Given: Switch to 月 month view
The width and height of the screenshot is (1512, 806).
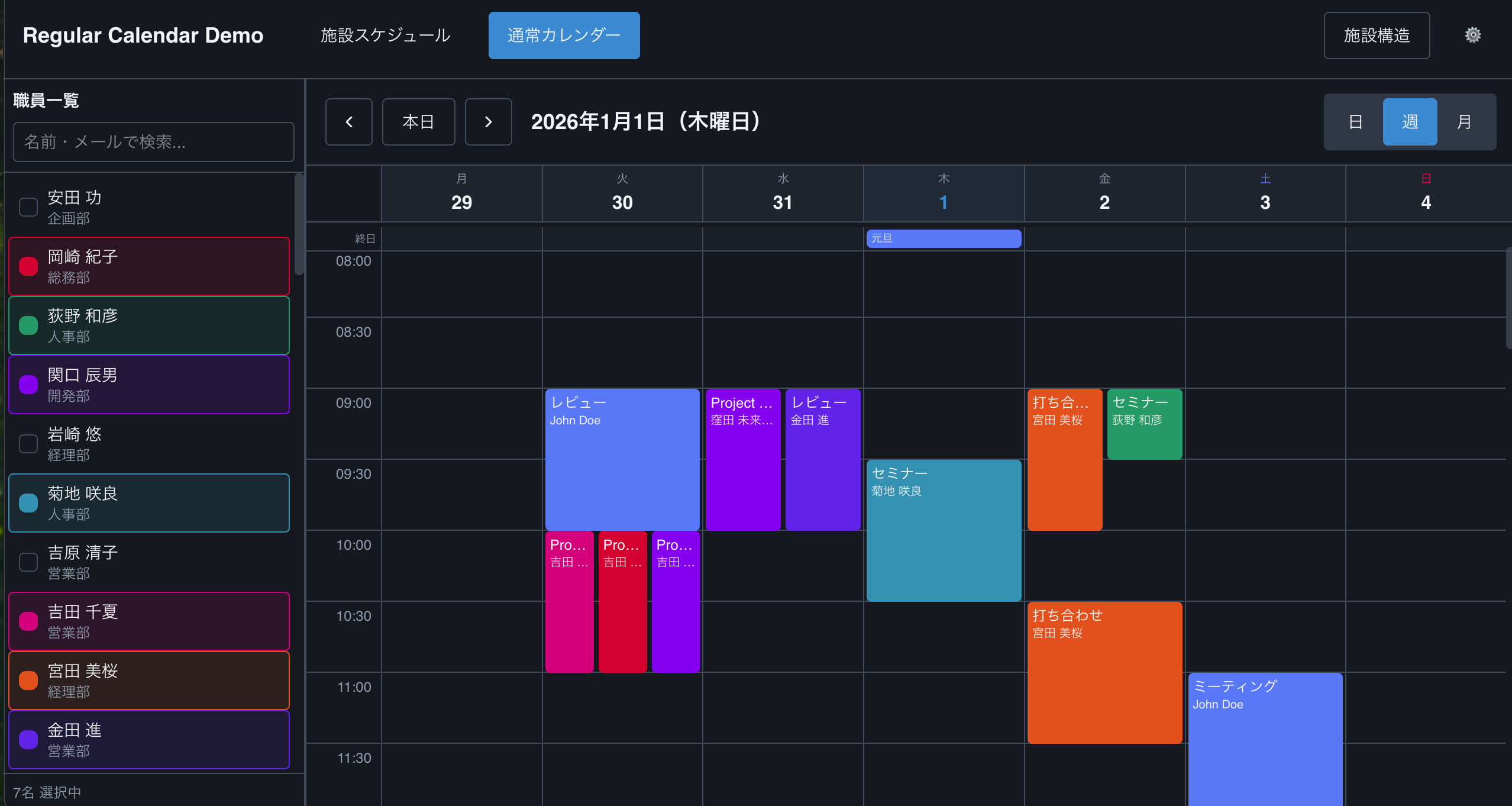Looking at the screenshot, I should click(1464, 121).
